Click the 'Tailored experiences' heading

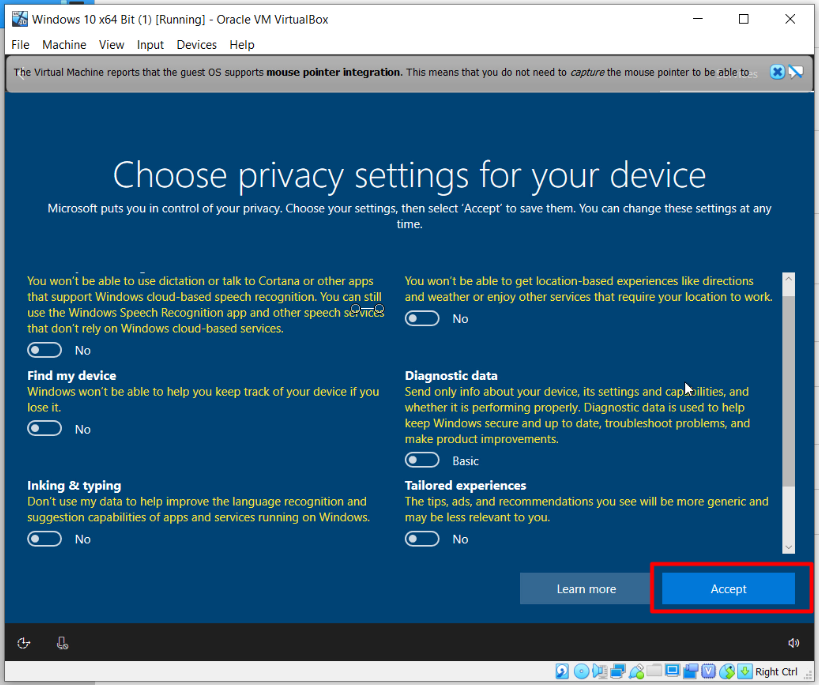[465, 485]
